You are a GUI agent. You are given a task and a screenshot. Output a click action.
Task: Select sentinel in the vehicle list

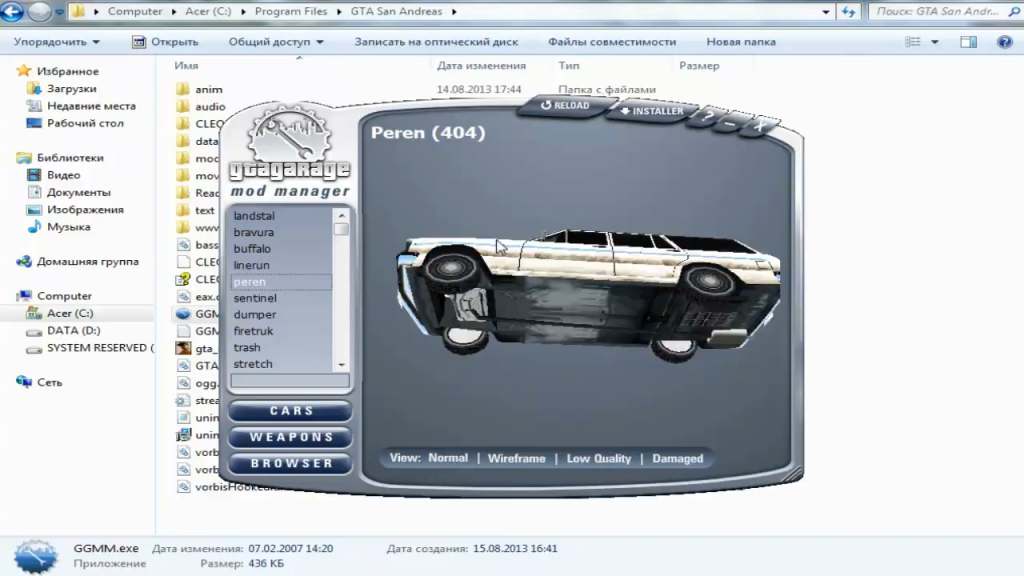click(x=281, y=298)
